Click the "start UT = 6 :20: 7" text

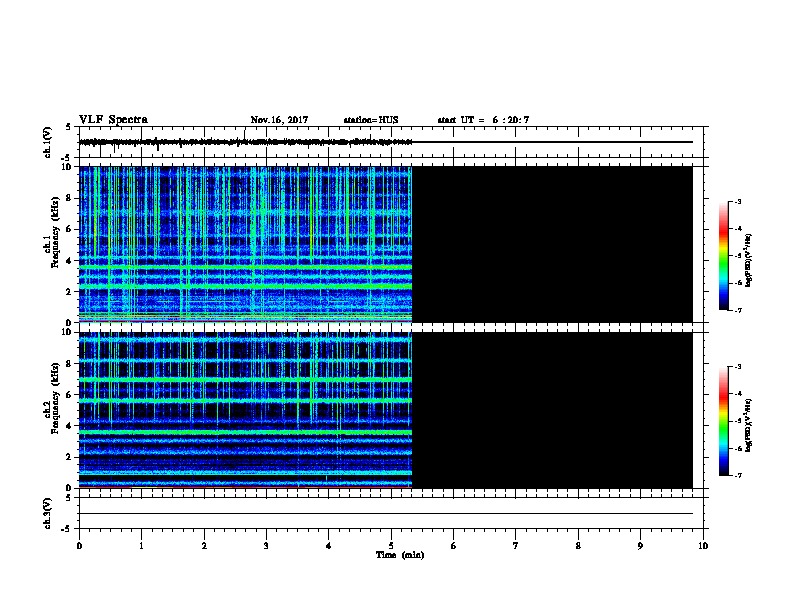tap(483, 120)
